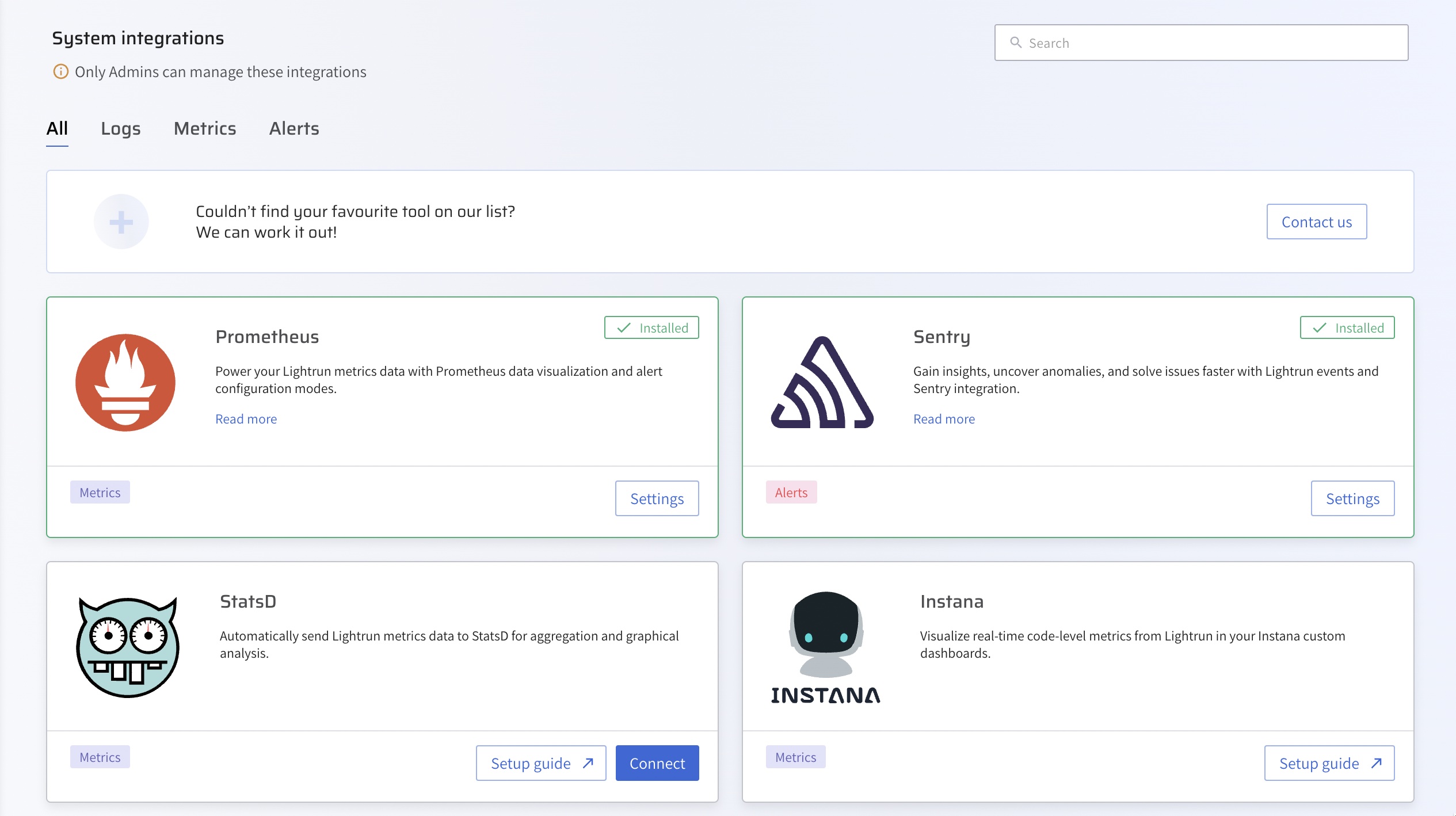Screen dimensions: 1456x816
Task: Switch to the Metrics tab
Action: [205, 128]
